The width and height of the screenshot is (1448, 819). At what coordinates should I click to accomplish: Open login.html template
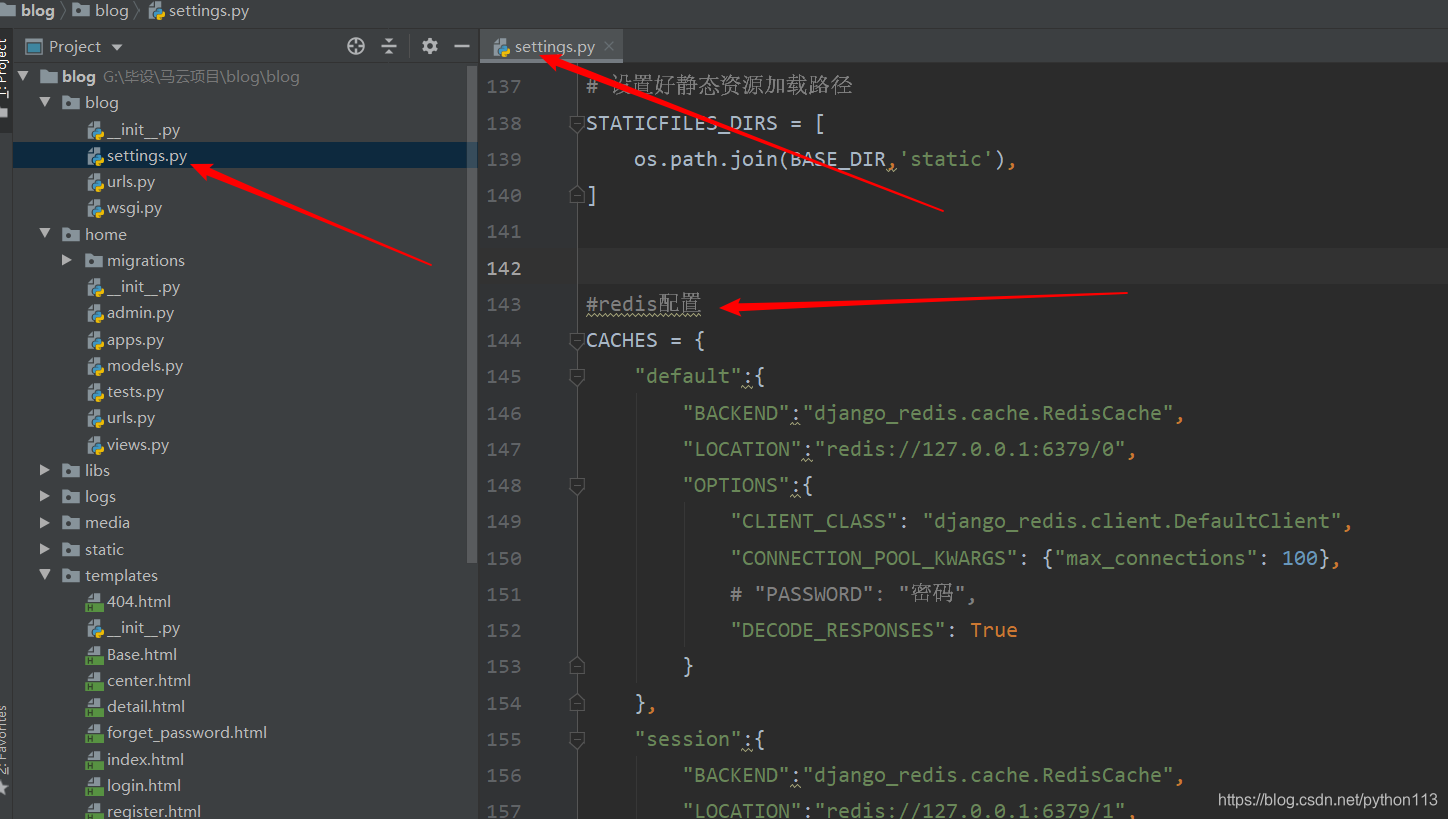tap(144, 785)
